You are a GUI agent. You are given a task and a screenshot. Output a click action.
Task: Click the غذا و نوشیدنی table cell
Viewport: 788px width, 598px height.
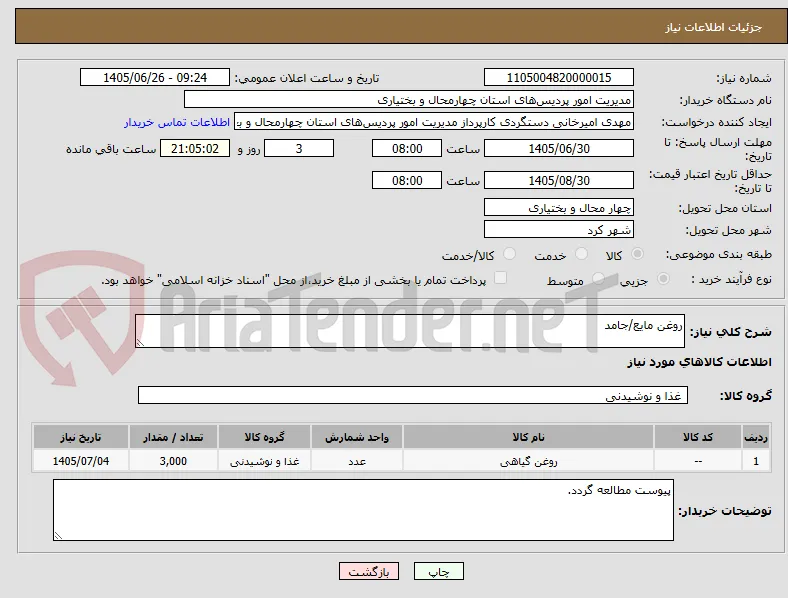tap(264, 461)
